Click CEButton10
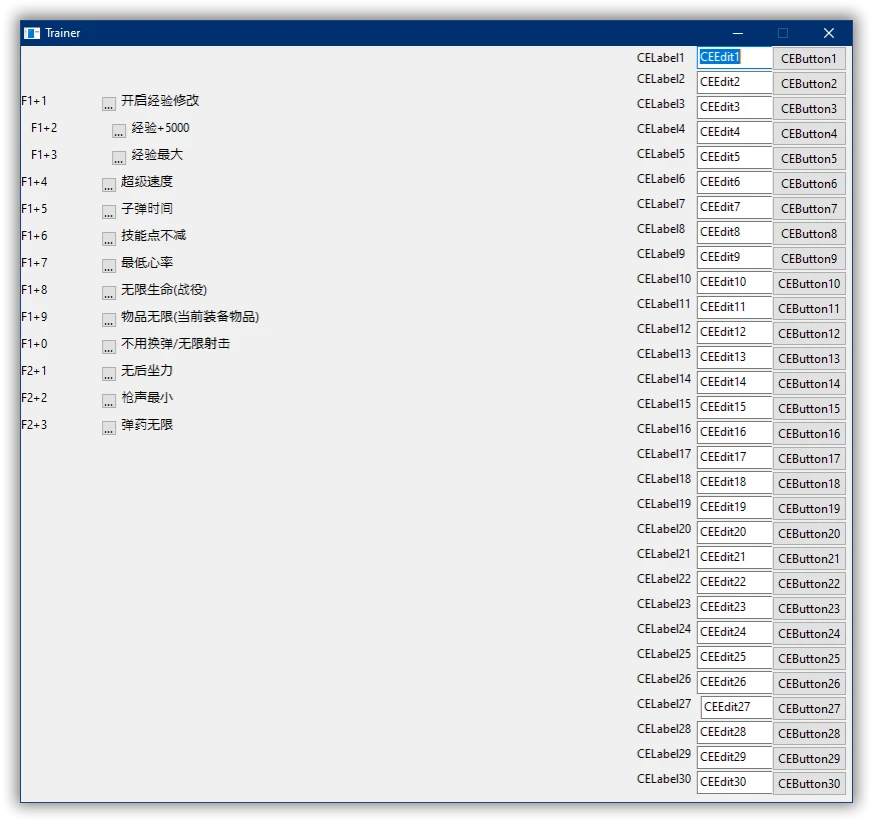Image resolution: width=872 pixels, height=823 pixels. click(809, 284)
